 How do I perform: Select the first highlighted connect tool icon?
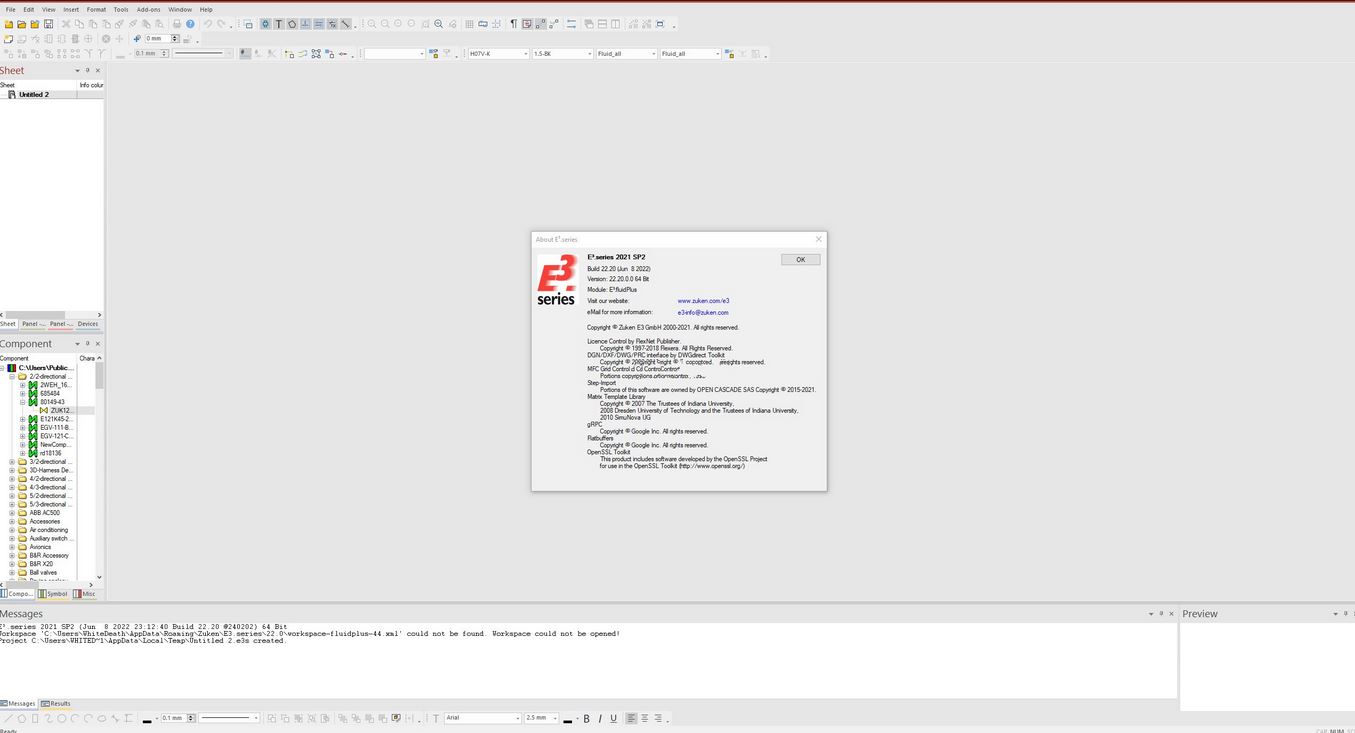pyautogui.click(x=265, y=24)
